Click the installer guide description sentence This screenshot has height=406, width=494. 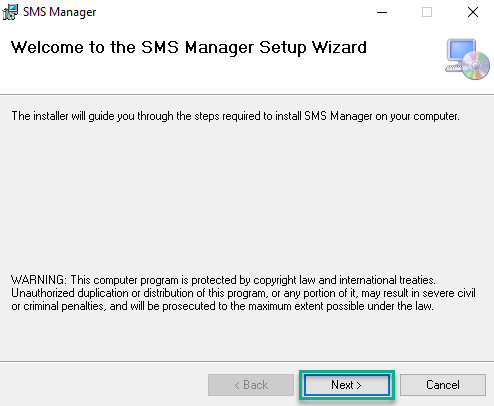pos(235,116)
